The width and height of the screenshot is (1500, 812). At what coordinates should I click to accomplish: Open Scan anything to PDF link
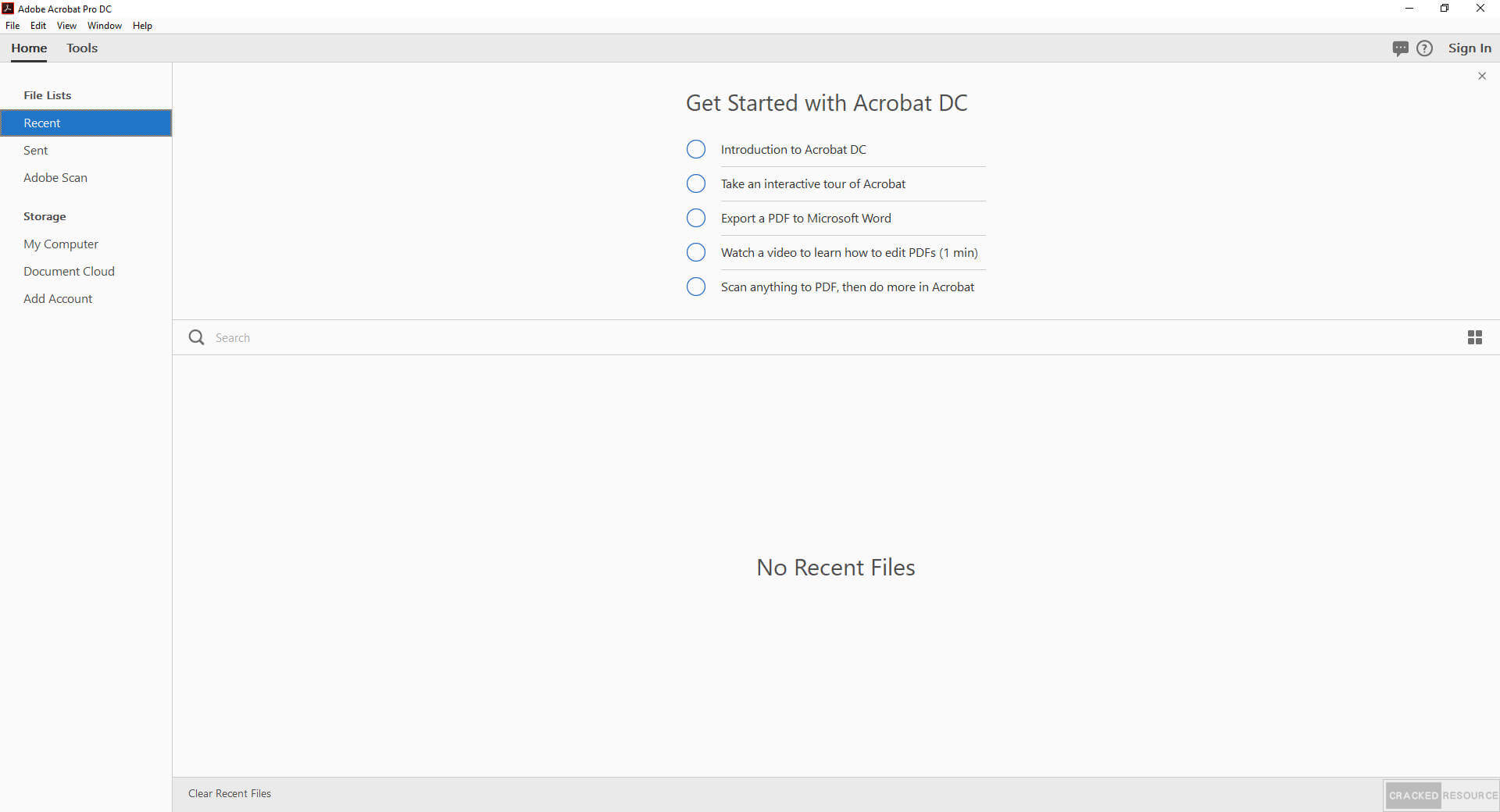(x=847, y=287)
